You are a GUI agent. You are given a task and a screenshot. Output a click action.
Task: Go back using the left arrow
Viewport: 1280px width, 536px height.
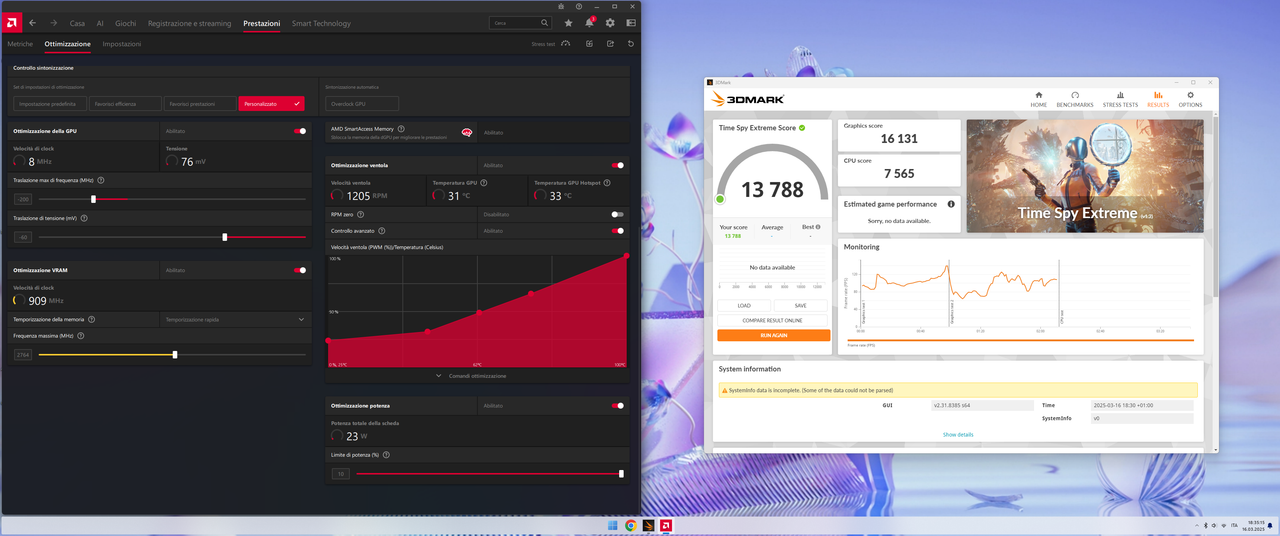click(32, 23)
